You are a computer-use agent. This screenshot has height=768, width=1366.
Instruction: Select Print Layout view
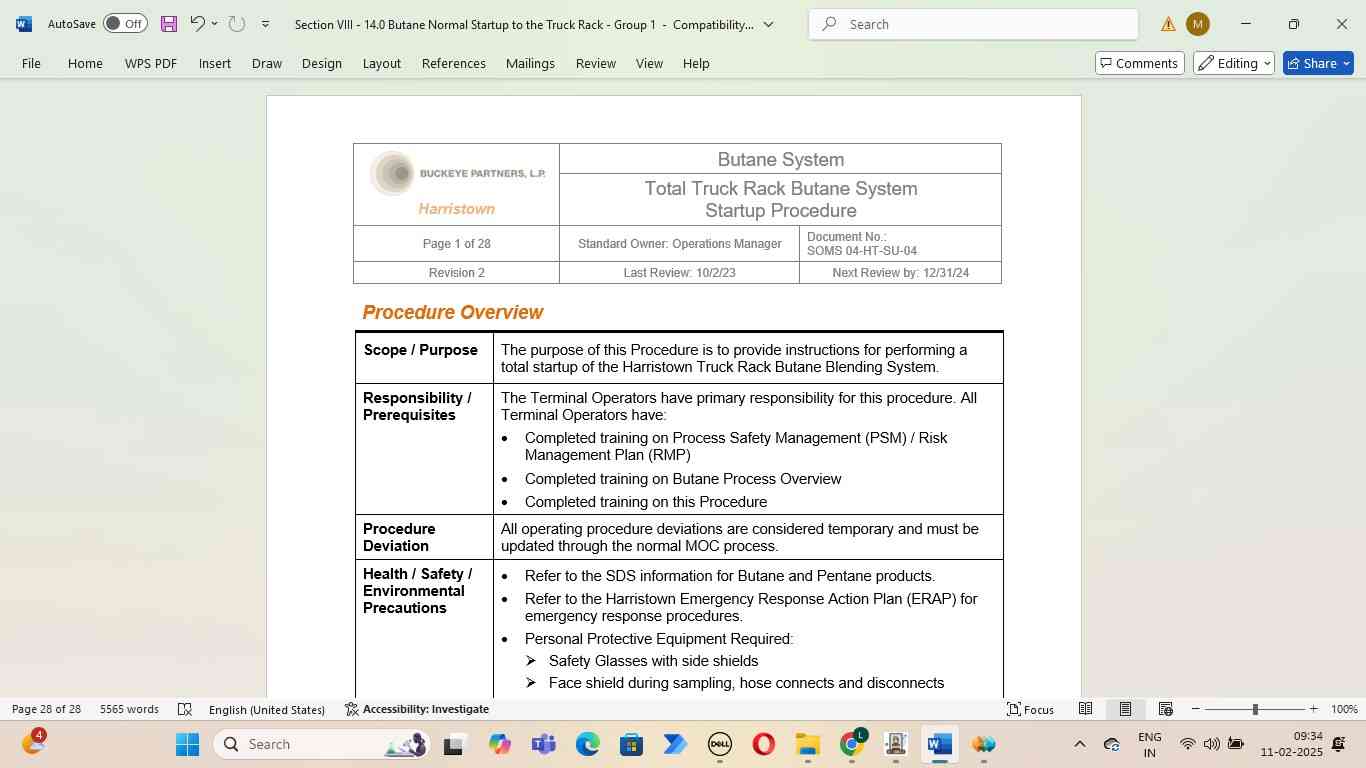click(x=1125, y=709)
